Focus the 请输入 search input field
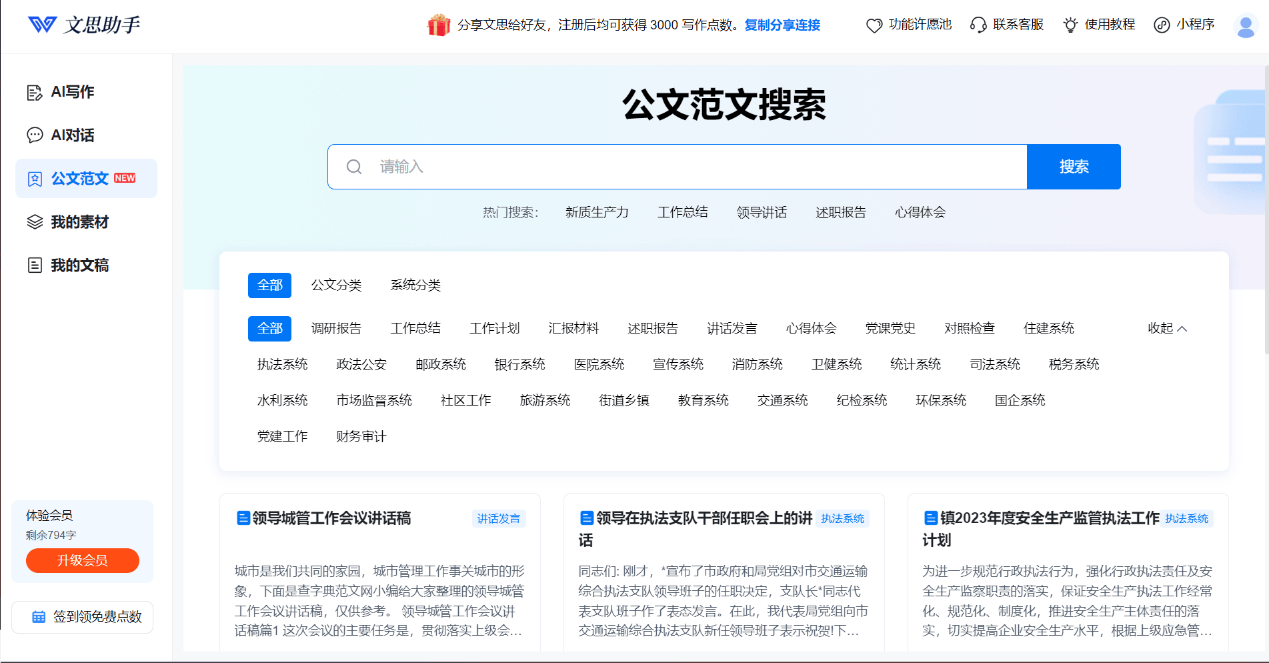 coord(690,167)
